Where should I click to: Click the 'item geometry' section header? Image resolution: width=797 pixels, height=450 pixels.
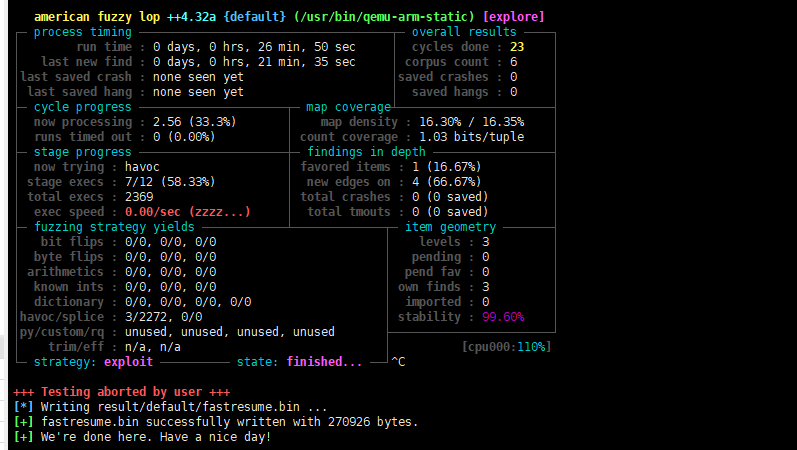[450, 227]
